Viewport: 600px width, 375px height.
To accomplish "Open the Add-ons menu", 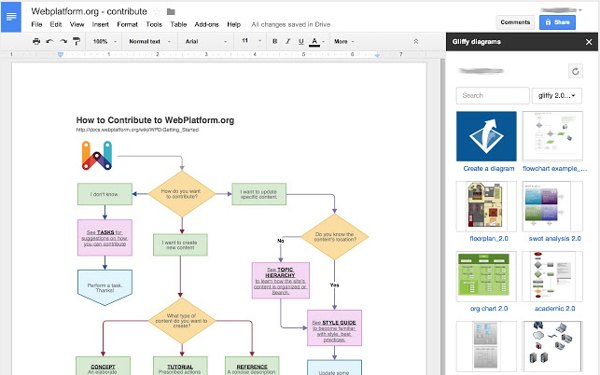I will pos(207,24).
